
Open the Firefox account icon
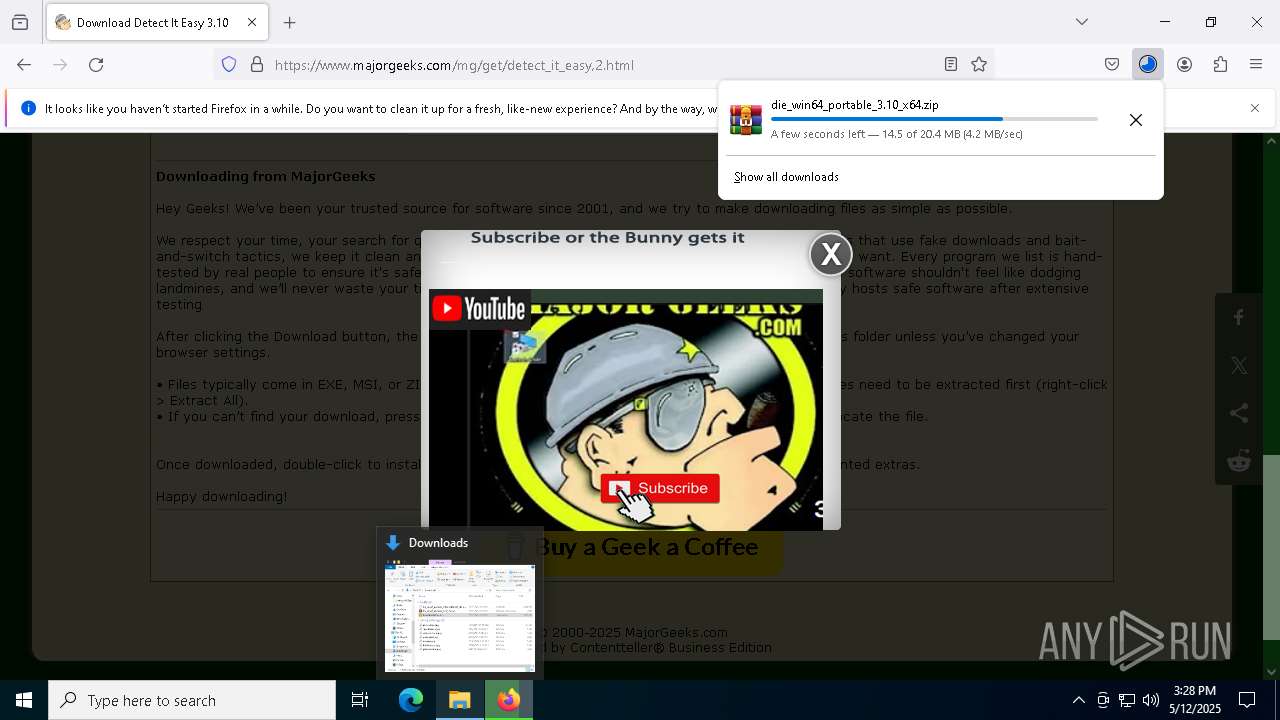point(1184,65)
